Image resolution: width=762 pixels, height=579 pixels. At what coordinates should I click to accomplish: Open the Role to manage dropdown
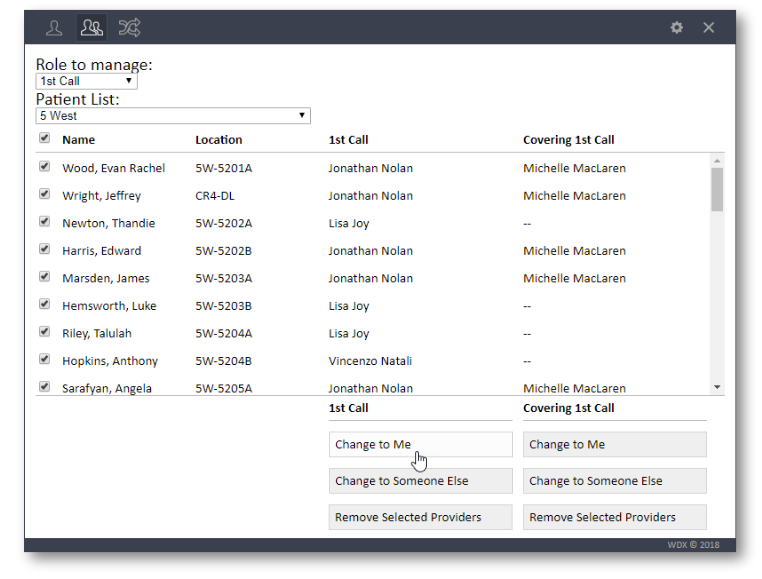point(86,81)
